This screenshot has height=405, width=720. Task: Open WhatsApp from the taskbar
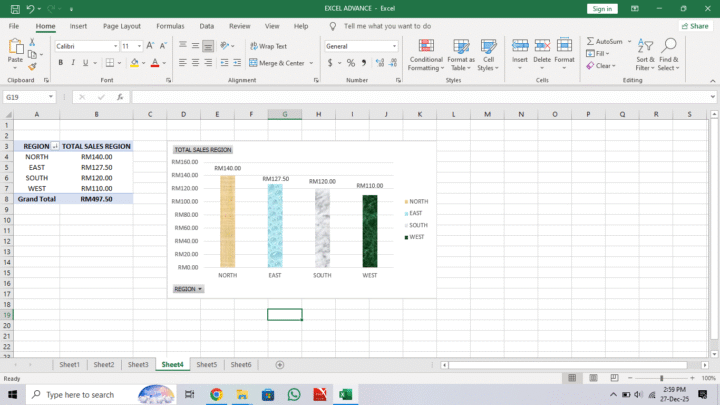[x=294, y=395]
